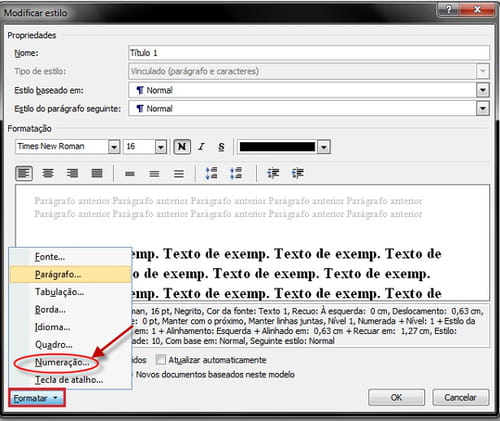Expand the Estilo baseado em dropdown
Image resolution: width=500 pixels, height=421 pixels.
(x=483, y=90)
